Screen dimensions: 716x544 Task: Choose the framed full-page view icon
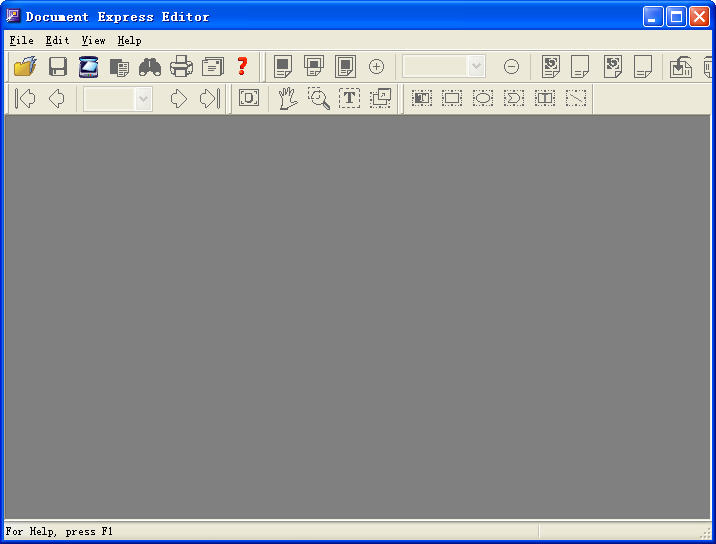(x=345, y=67)
